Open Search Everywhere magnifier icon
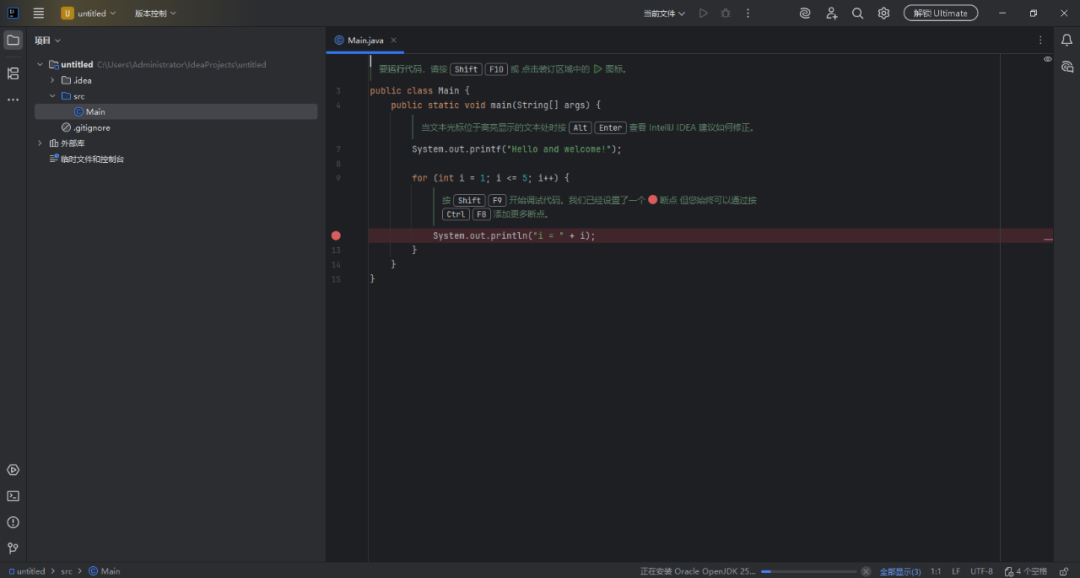 (857, 13)
